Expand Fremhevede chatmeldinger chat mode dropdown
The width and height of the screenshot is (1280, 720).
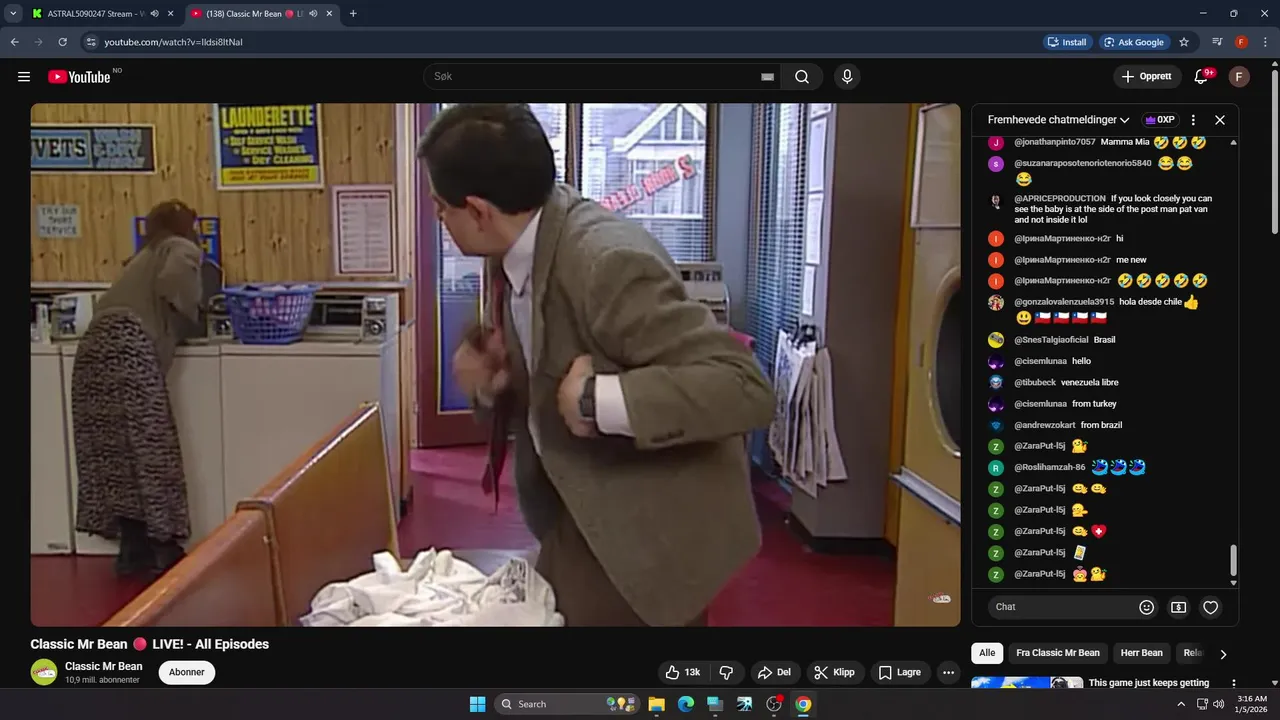coord(1059,120)
